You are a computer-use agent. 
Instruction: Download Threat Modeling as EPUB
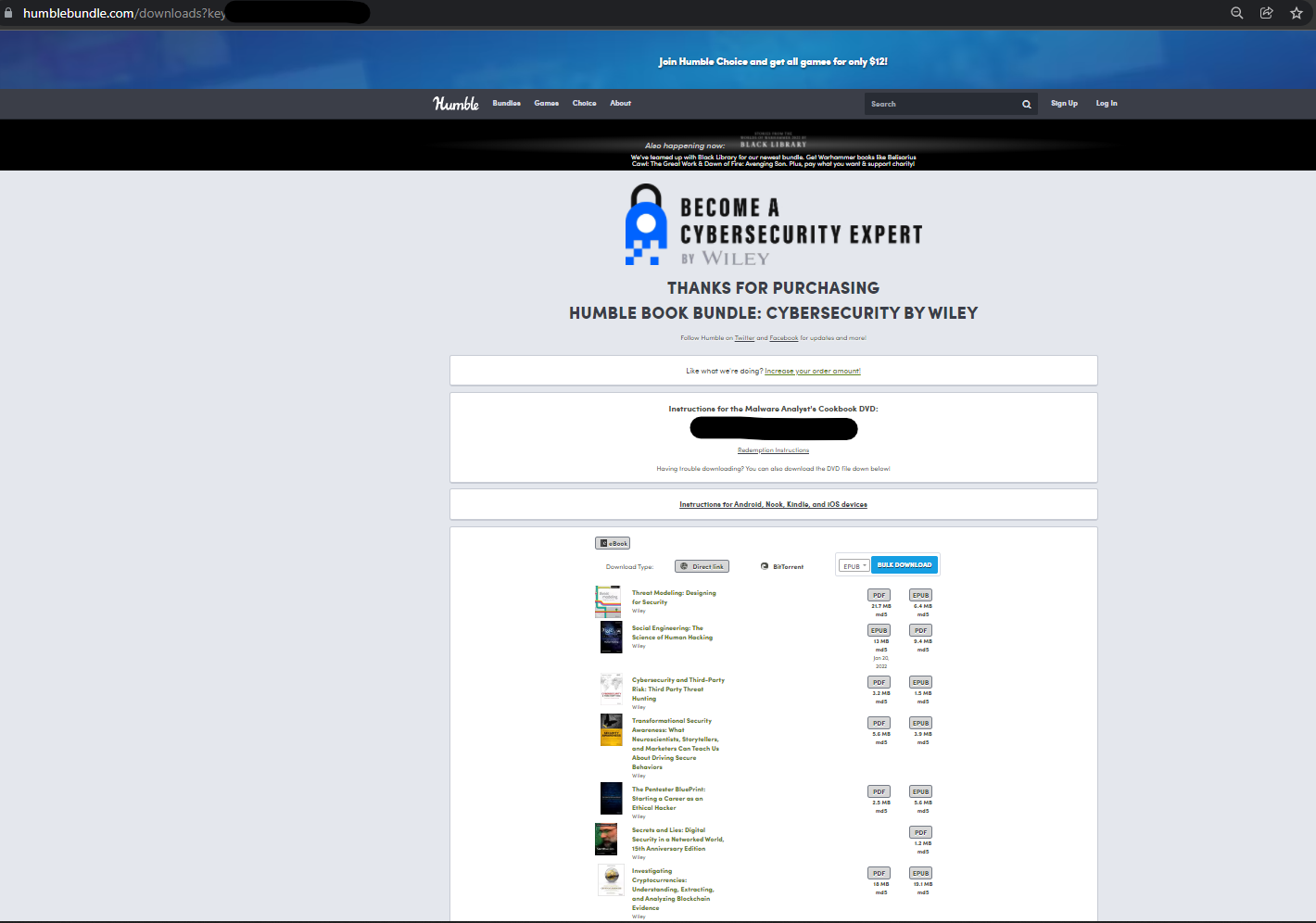click(x=920, y=596)
